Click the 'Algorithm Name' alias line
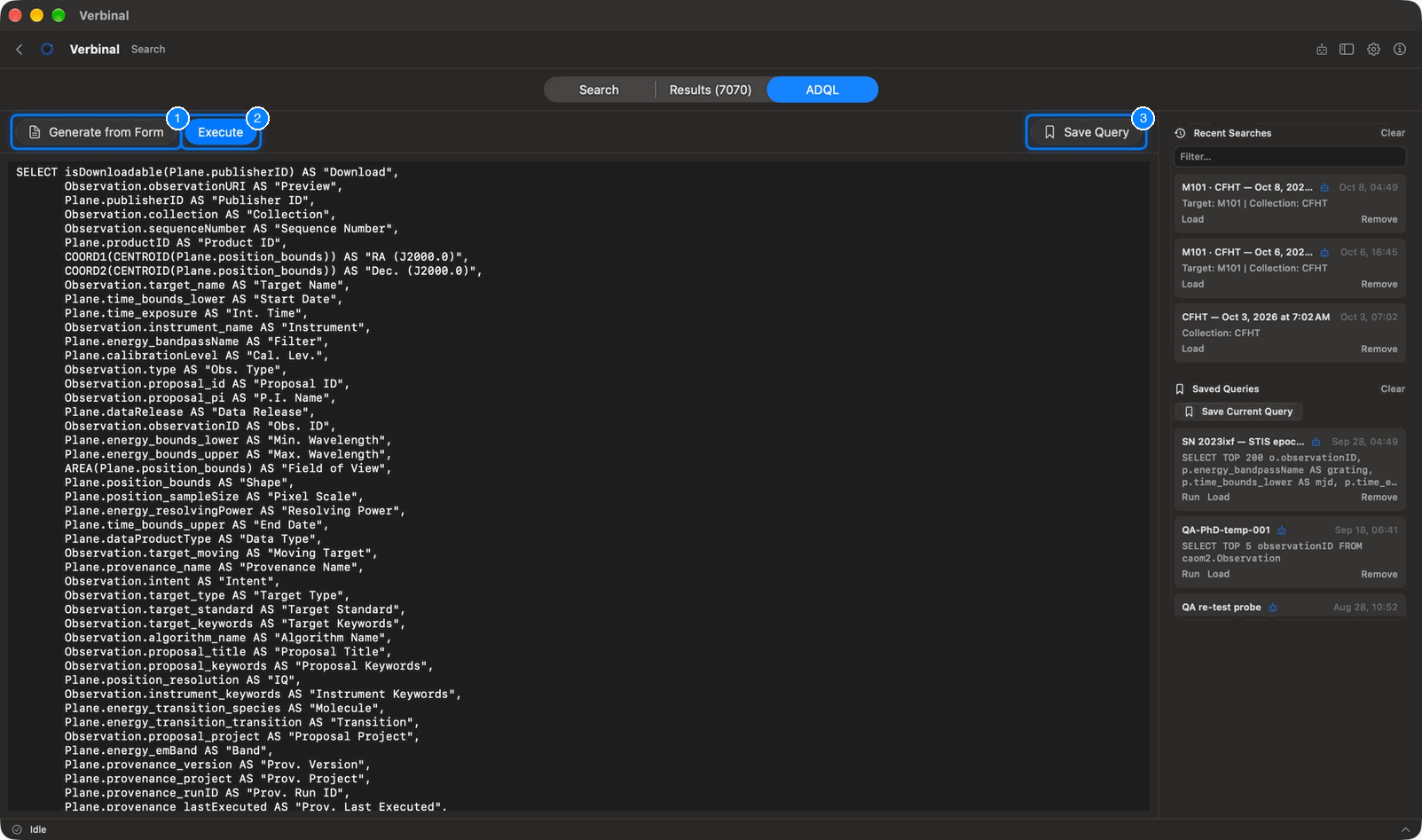 [x=228, y=638]
